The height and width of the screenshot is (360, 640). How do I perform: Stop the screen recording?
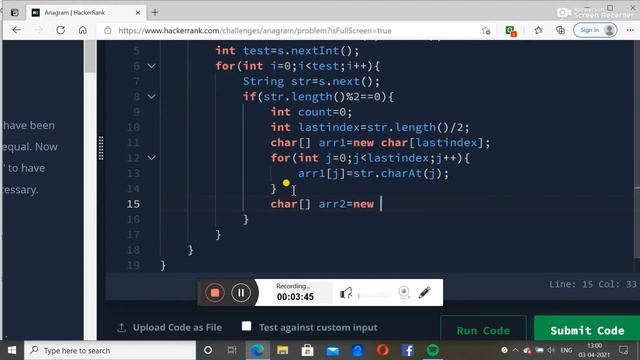215,293
